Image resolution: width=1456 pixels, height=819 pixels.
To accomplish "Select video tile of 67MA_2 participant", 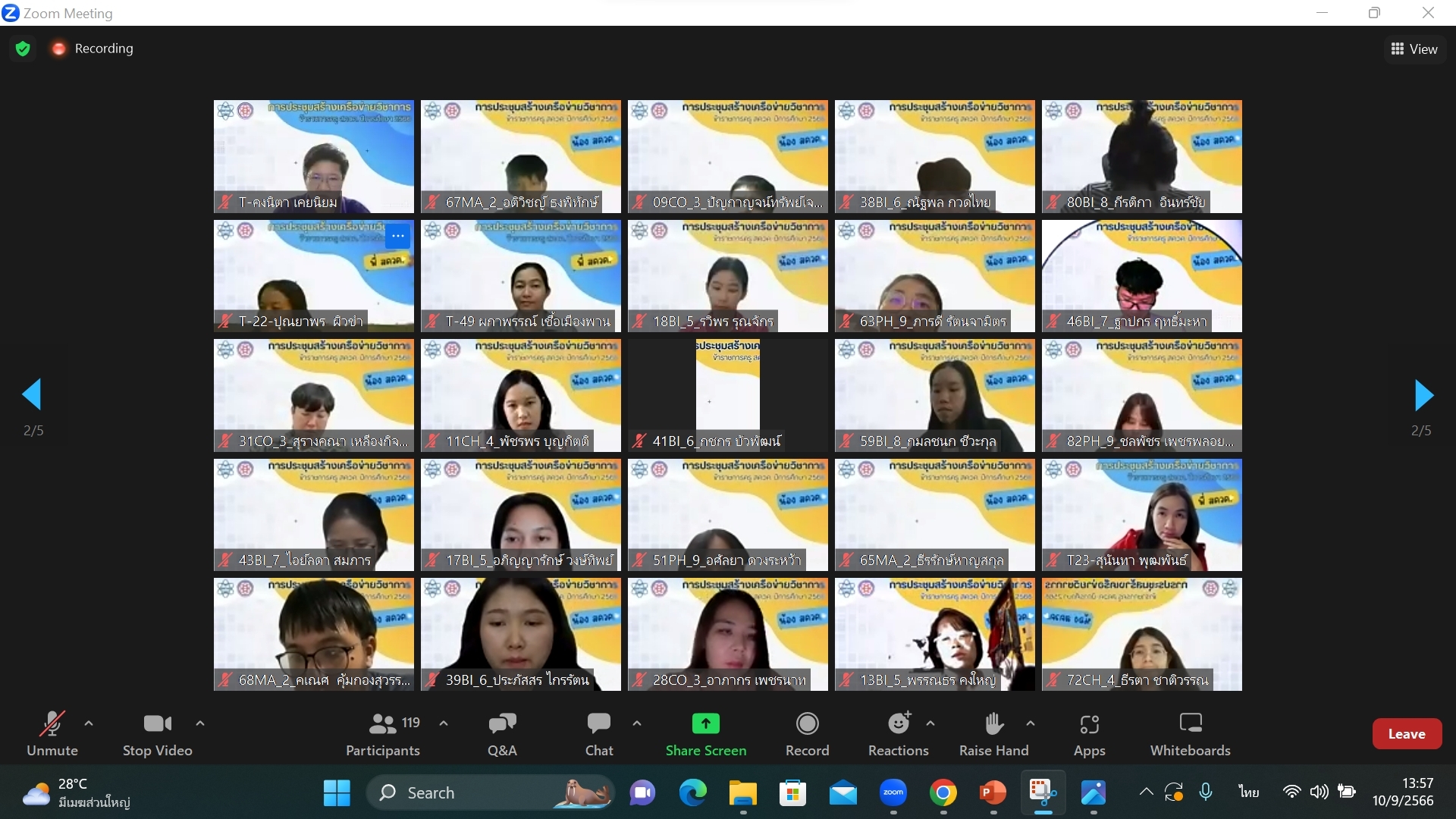I will click(521, 156).
